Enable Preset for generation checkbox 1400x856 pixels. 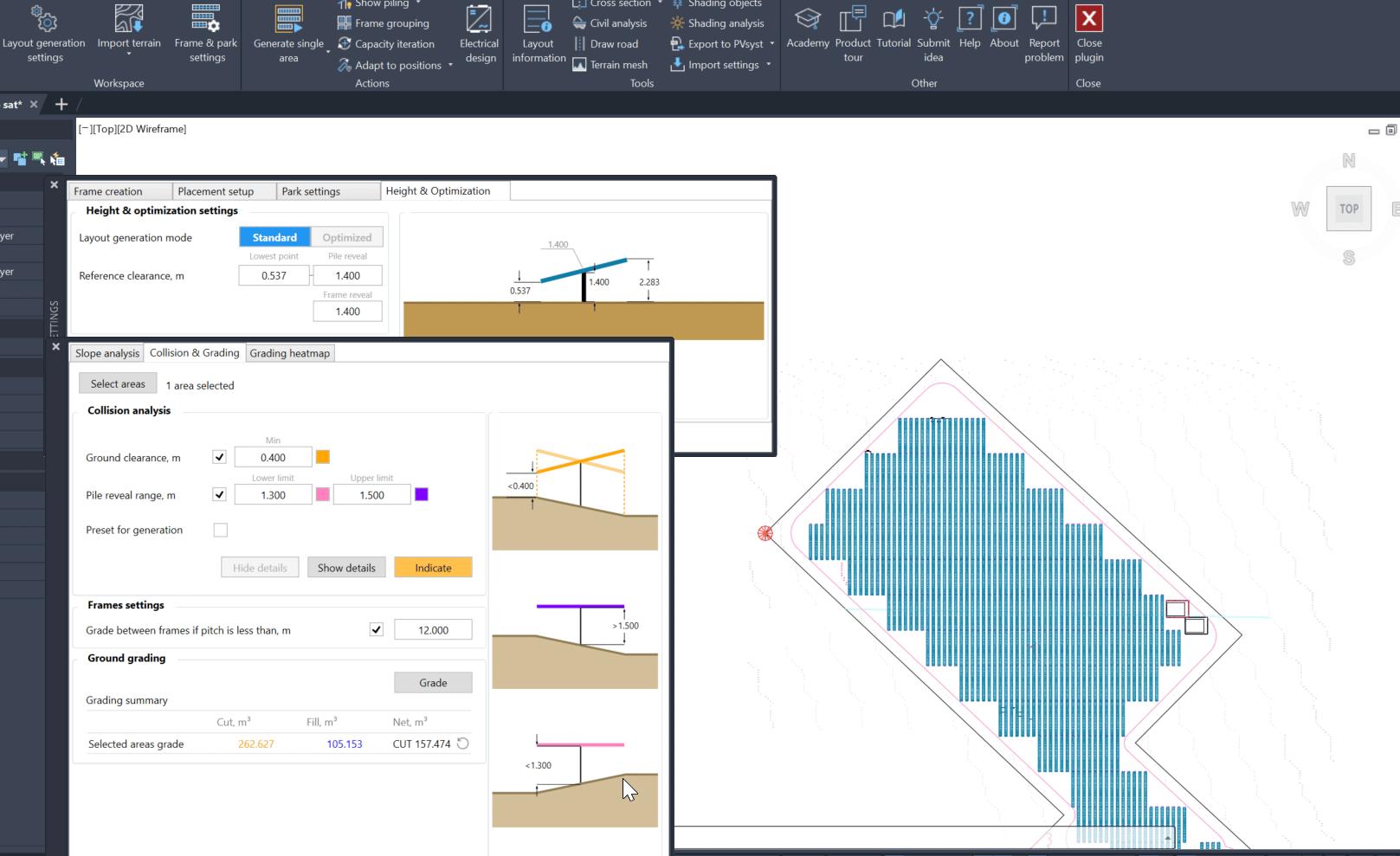point(220,530)
